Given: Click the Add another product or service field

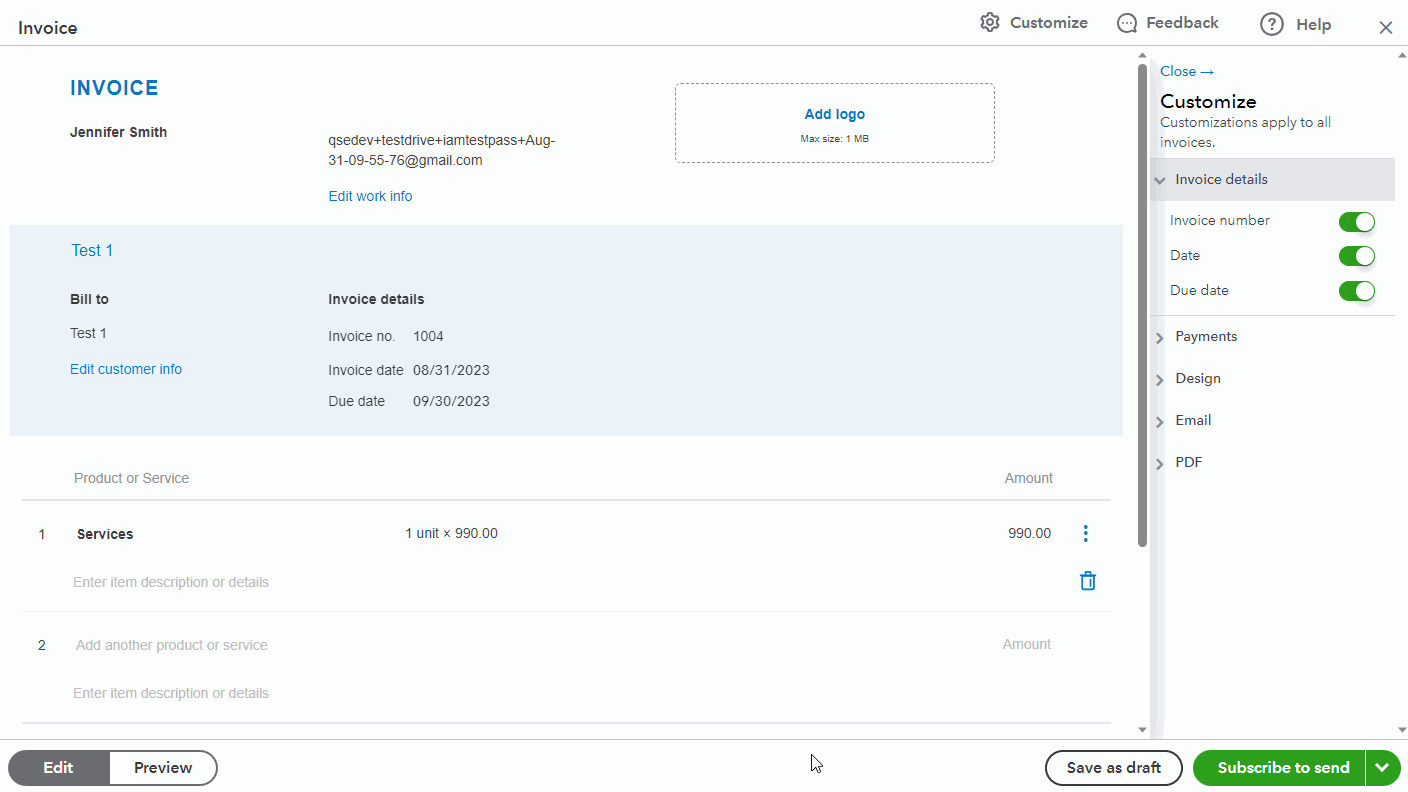Looking at the screenshot, I should click(x=172, y=645).
